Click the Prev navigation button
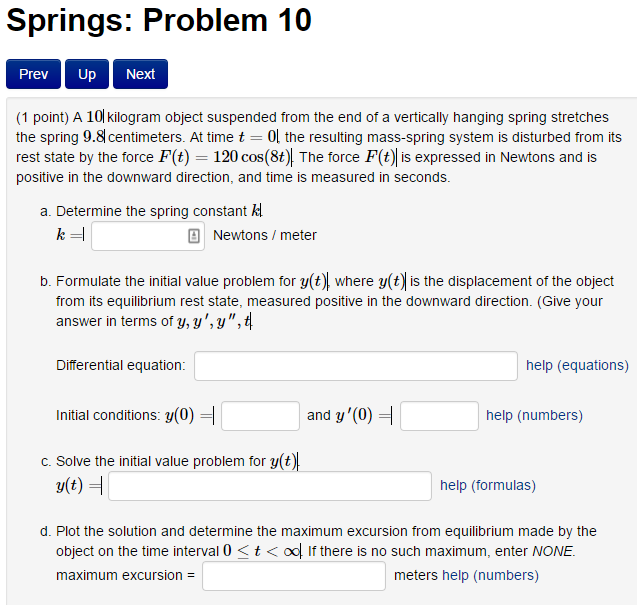Screen dimensions: 637x605 coord(33,74)
